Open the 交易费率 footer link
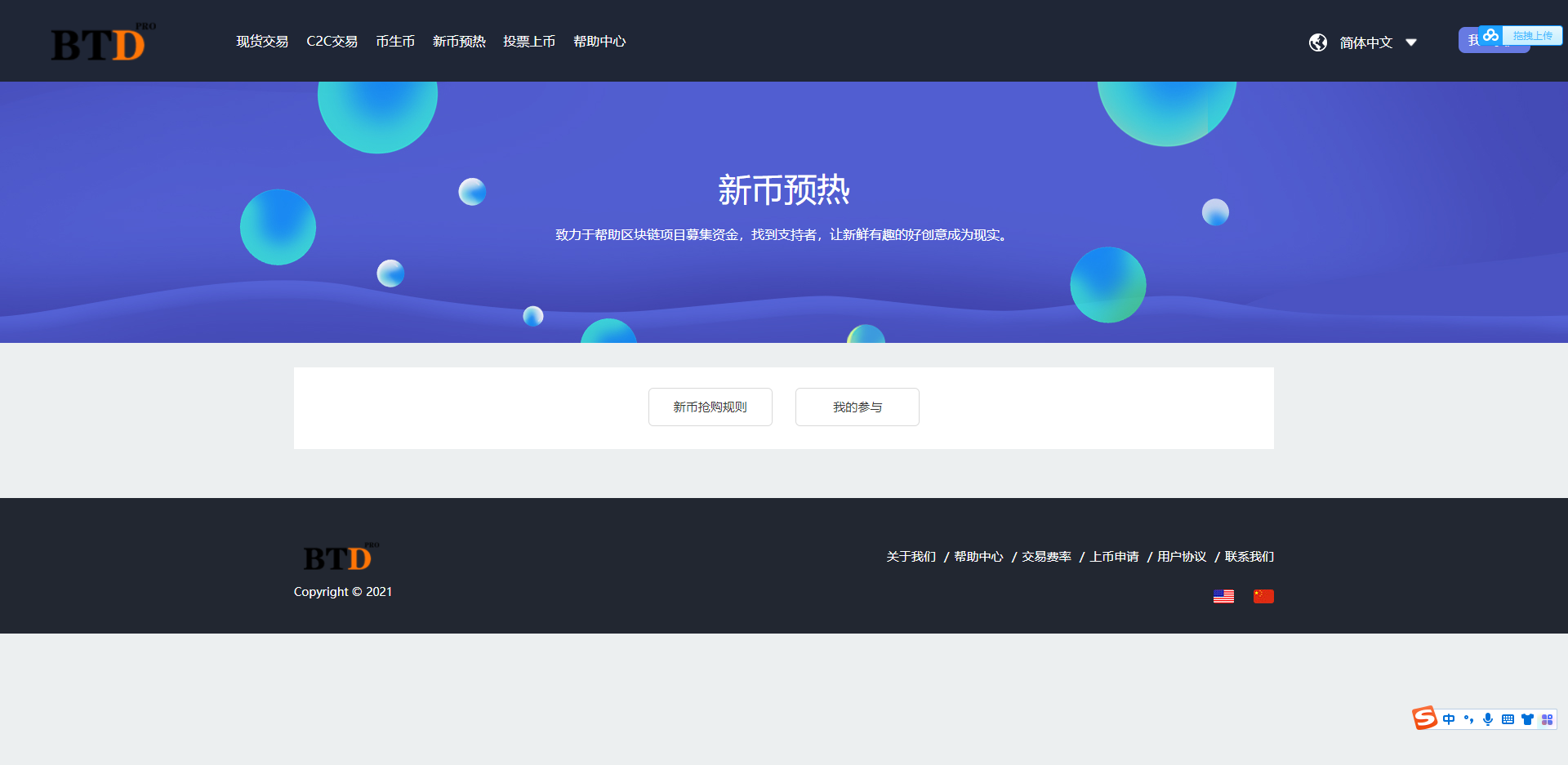Image resolution: width=1568 pixels, height=765 pixels. [x=1046, y=557]
